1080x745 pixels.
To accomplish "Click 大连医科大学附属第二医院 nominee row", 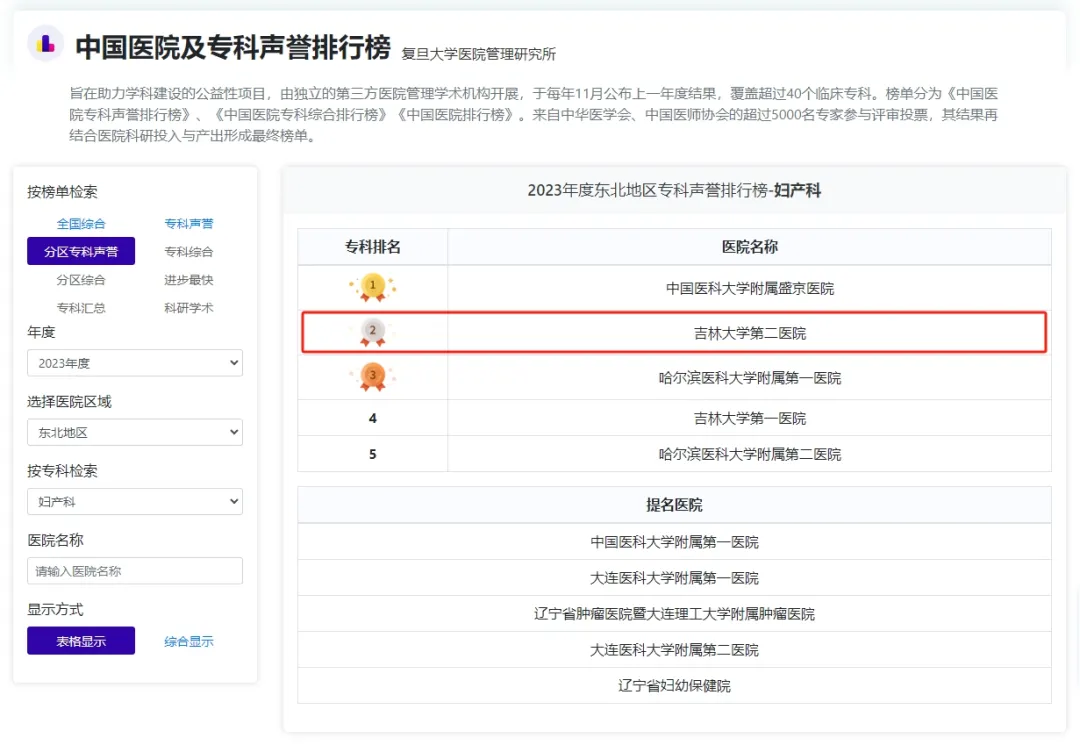I will point(674,650).
